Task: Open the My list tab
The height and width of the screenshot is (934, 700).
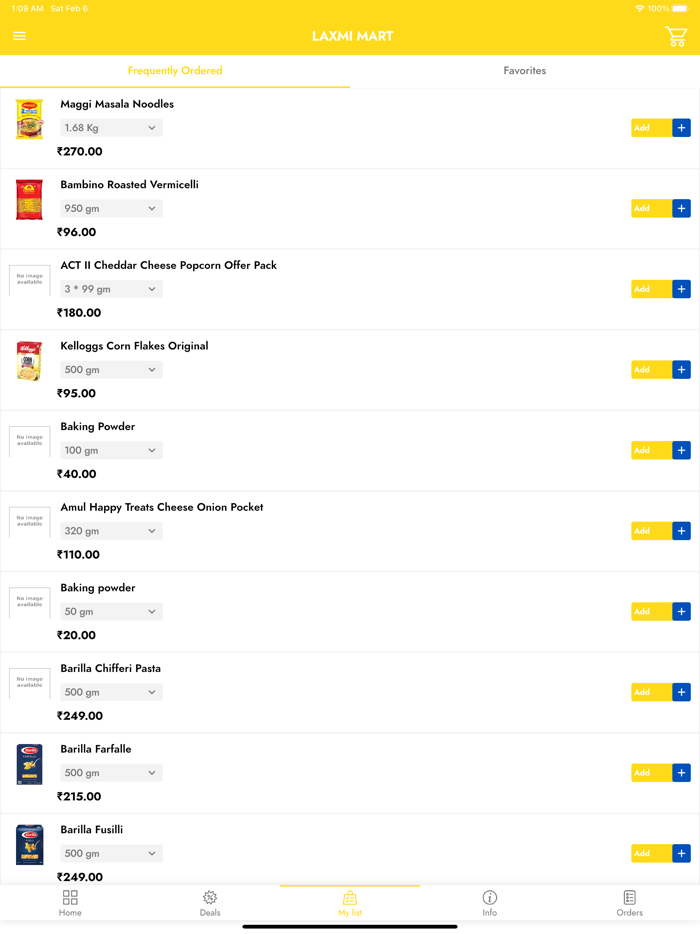Action: pos(349,902)
